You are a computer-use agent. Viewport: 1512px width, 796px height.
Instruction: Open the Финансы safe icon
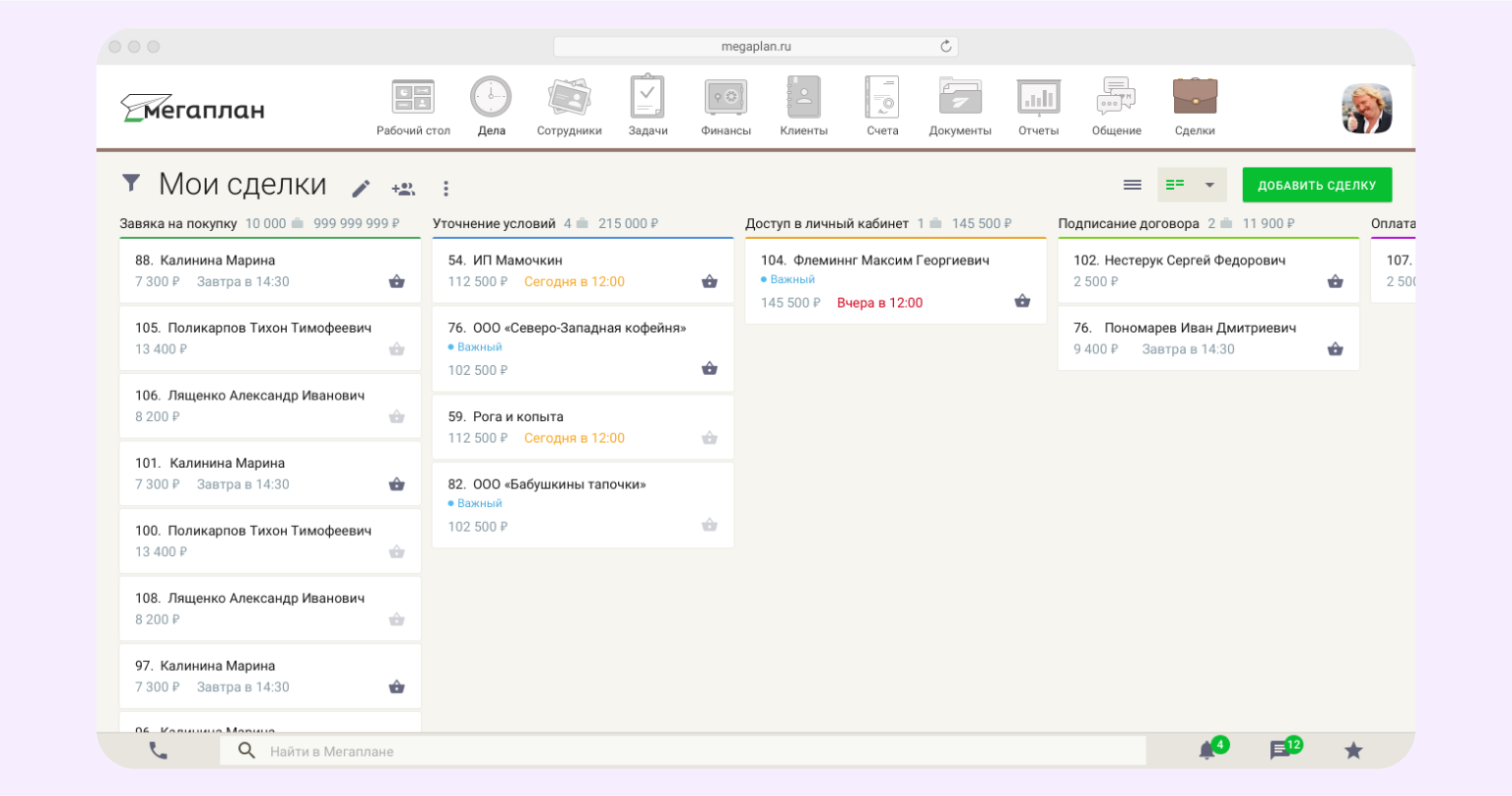click(726, 98)
